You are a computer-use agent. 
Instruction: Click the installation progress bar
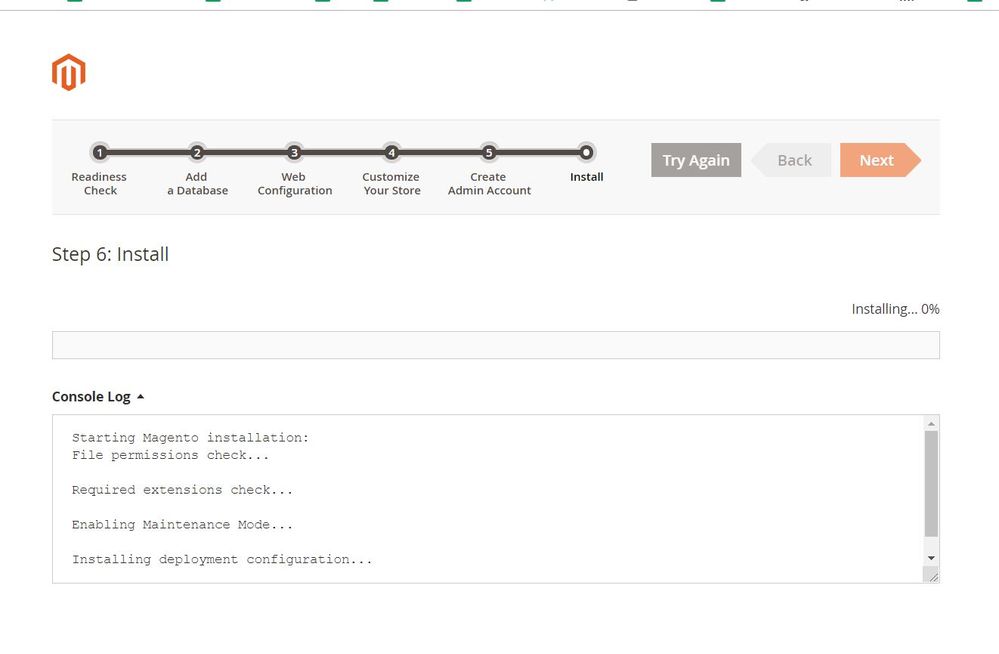[x=495, y=345]
